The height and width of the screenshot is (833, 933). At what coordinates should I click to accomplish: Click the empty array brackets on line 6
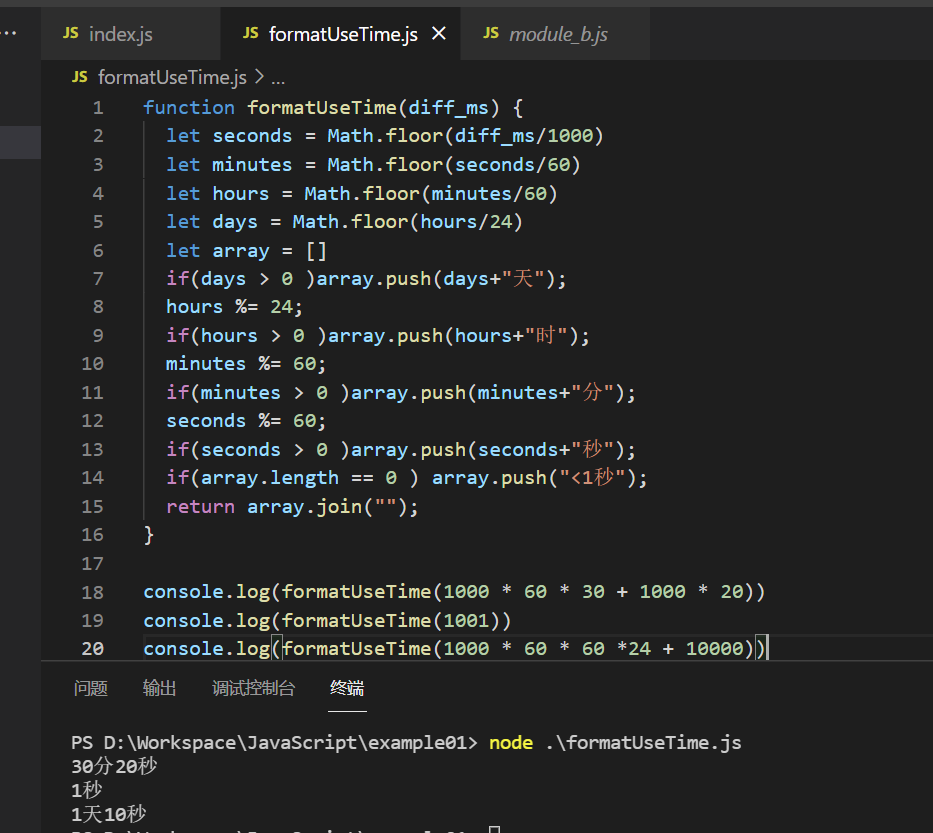coord(316,250)
